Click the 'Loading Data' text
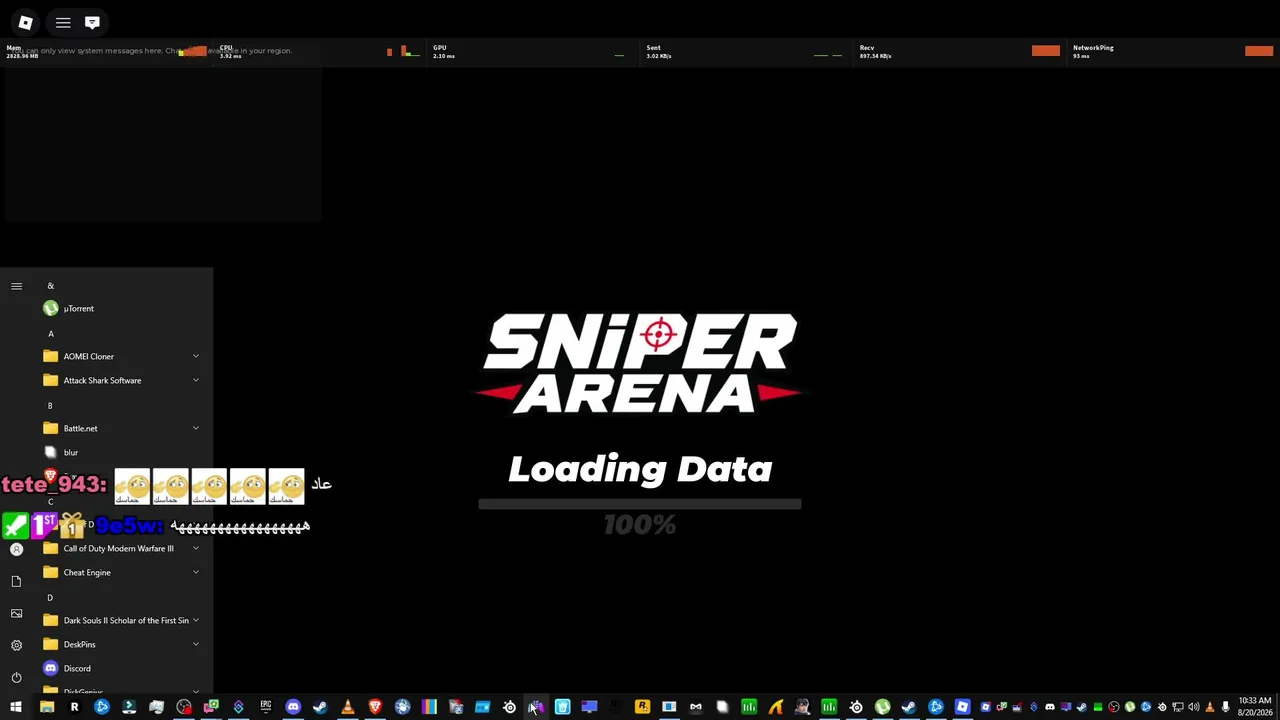The image size is (1280, 720). [x=640, y=469]
